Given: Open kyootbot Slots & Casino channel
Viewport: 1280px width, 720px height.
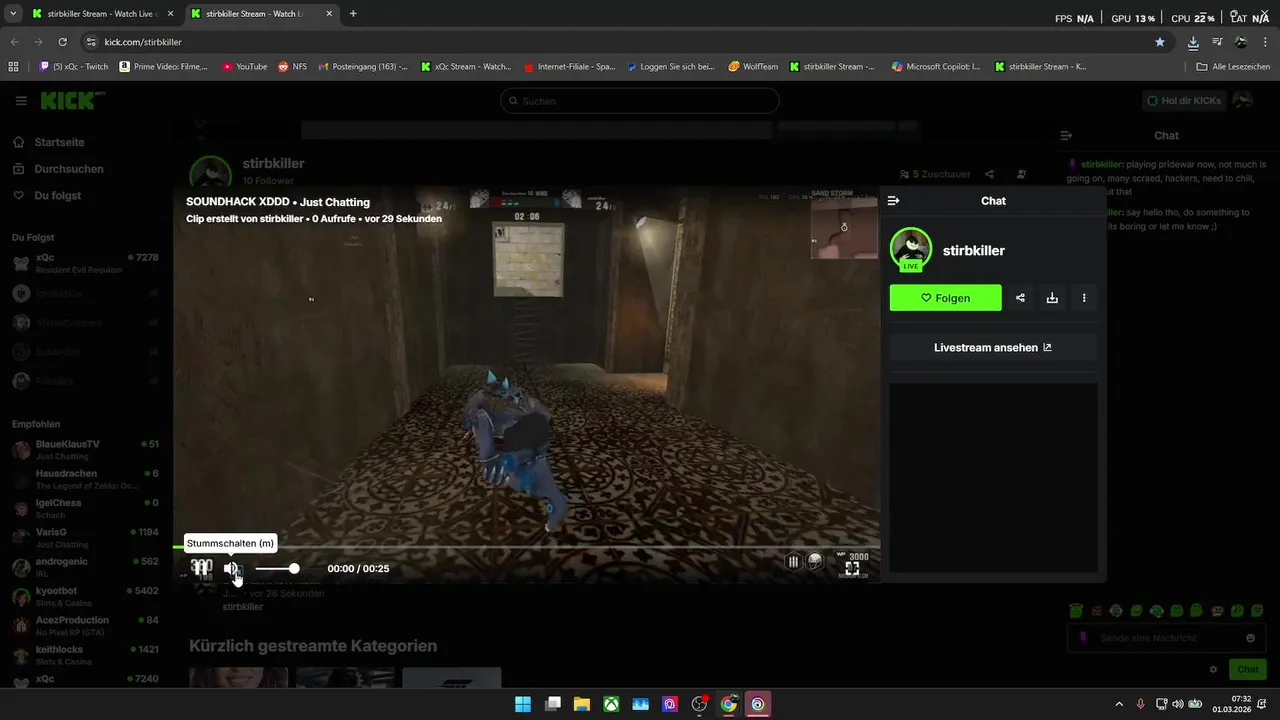Looking at the screenshot, I should pyautogui.click(x=85, y=596).
